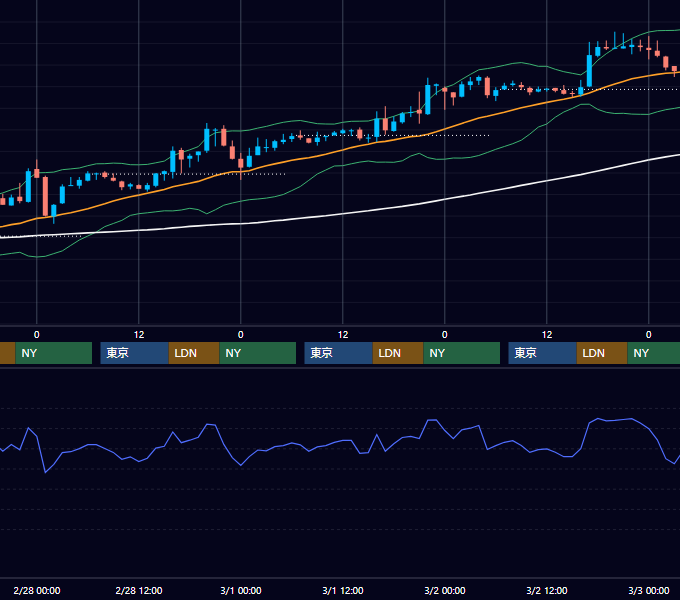Viewport: 680px width, 600px height.
Task: Select the LDN session block on 3/1 afternoon
Action: (398, 353)
